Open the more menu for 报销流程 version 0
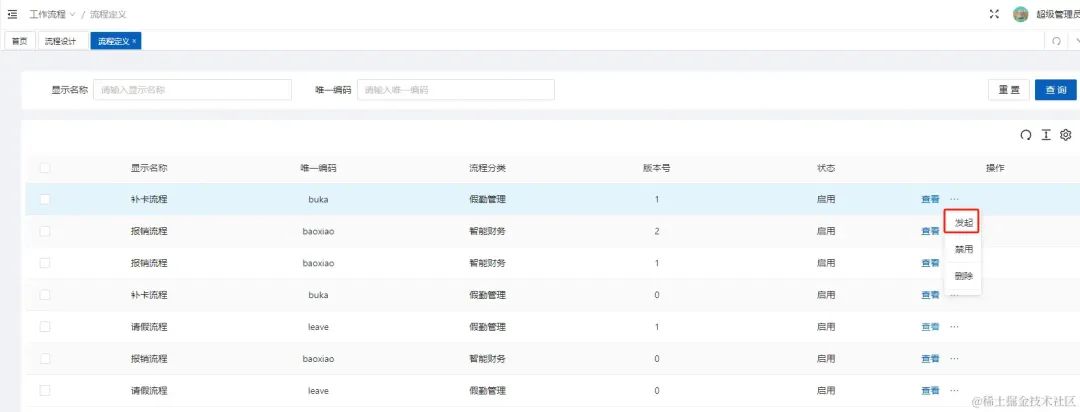Screen dimensions: 1080x412 [954, 358]
